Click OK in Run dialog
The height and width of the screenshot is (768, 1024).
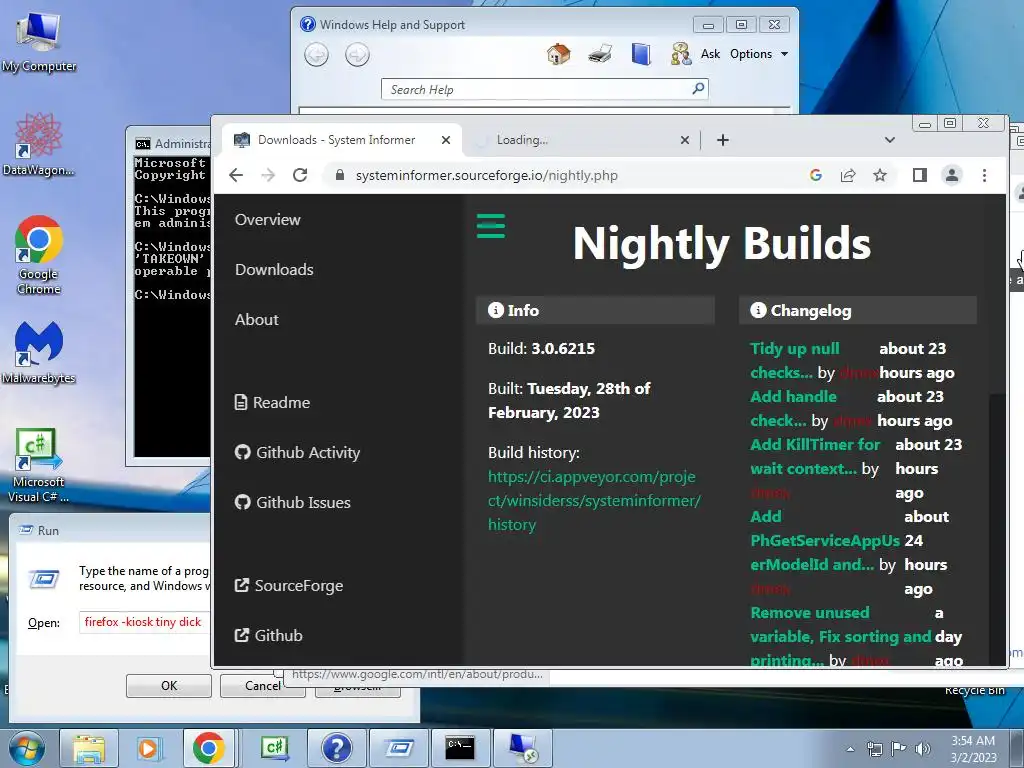point(168,686)
